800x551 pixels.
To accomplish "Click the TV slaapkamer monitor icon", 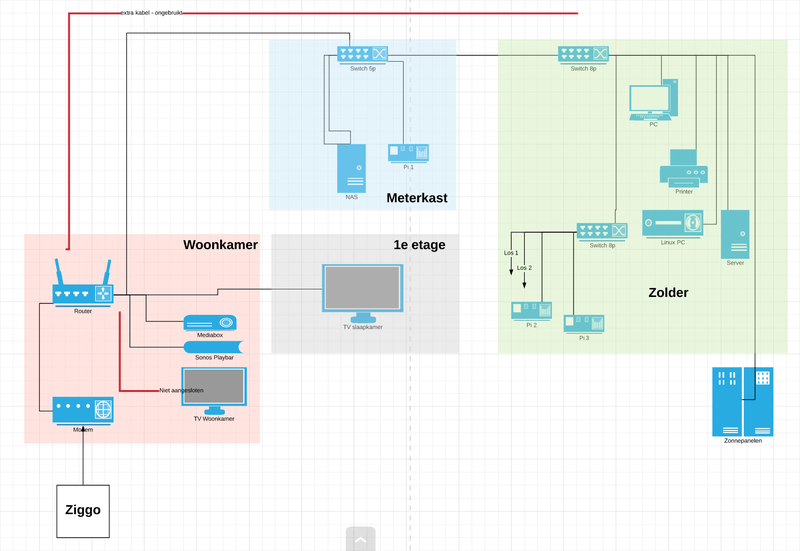I will coord(363,293).
